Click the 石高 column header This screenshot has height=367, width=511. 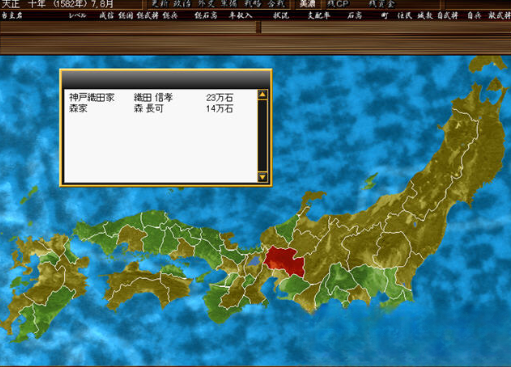coord(354,15)
